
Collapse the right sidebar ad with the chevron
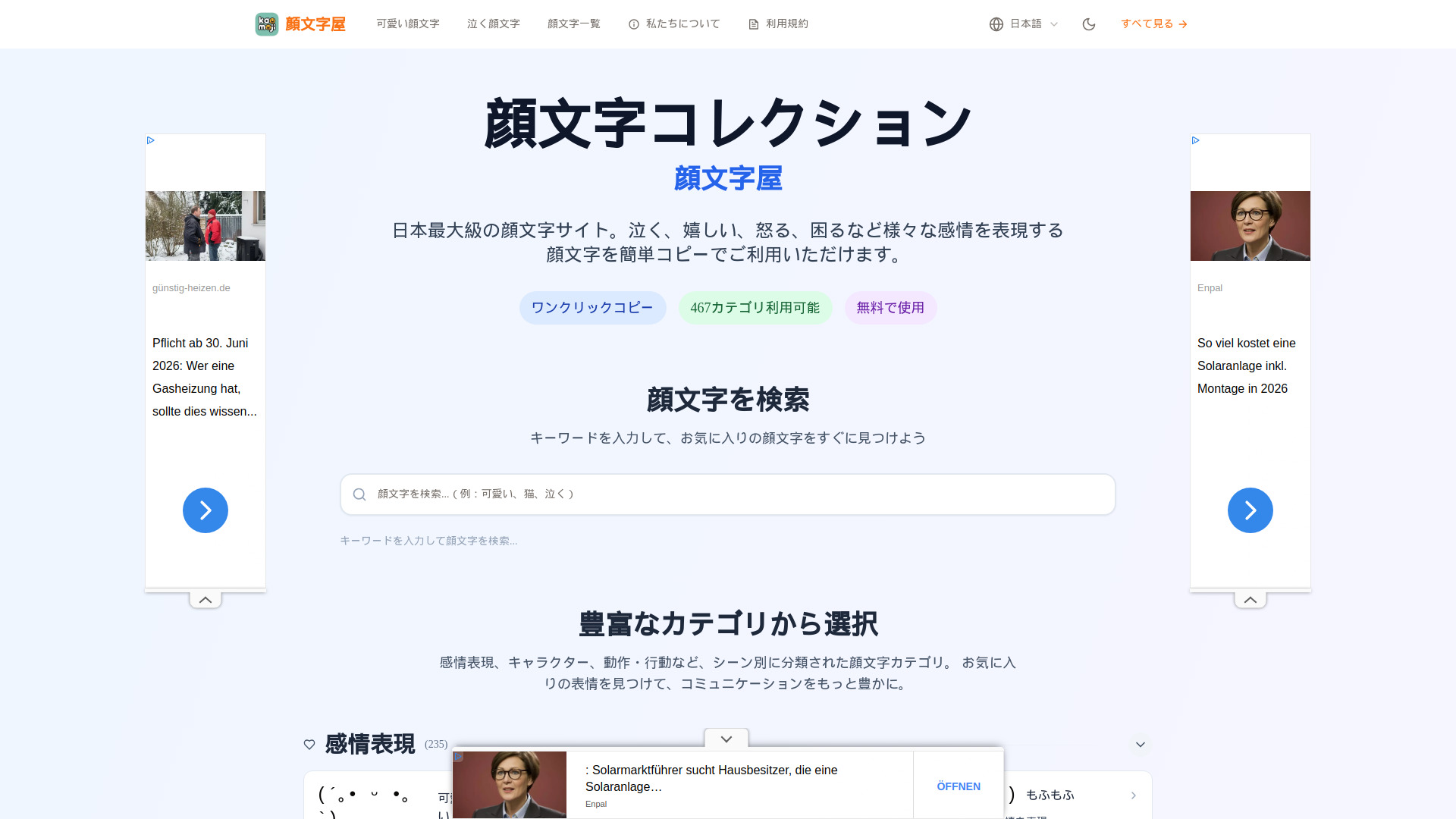1250,600
